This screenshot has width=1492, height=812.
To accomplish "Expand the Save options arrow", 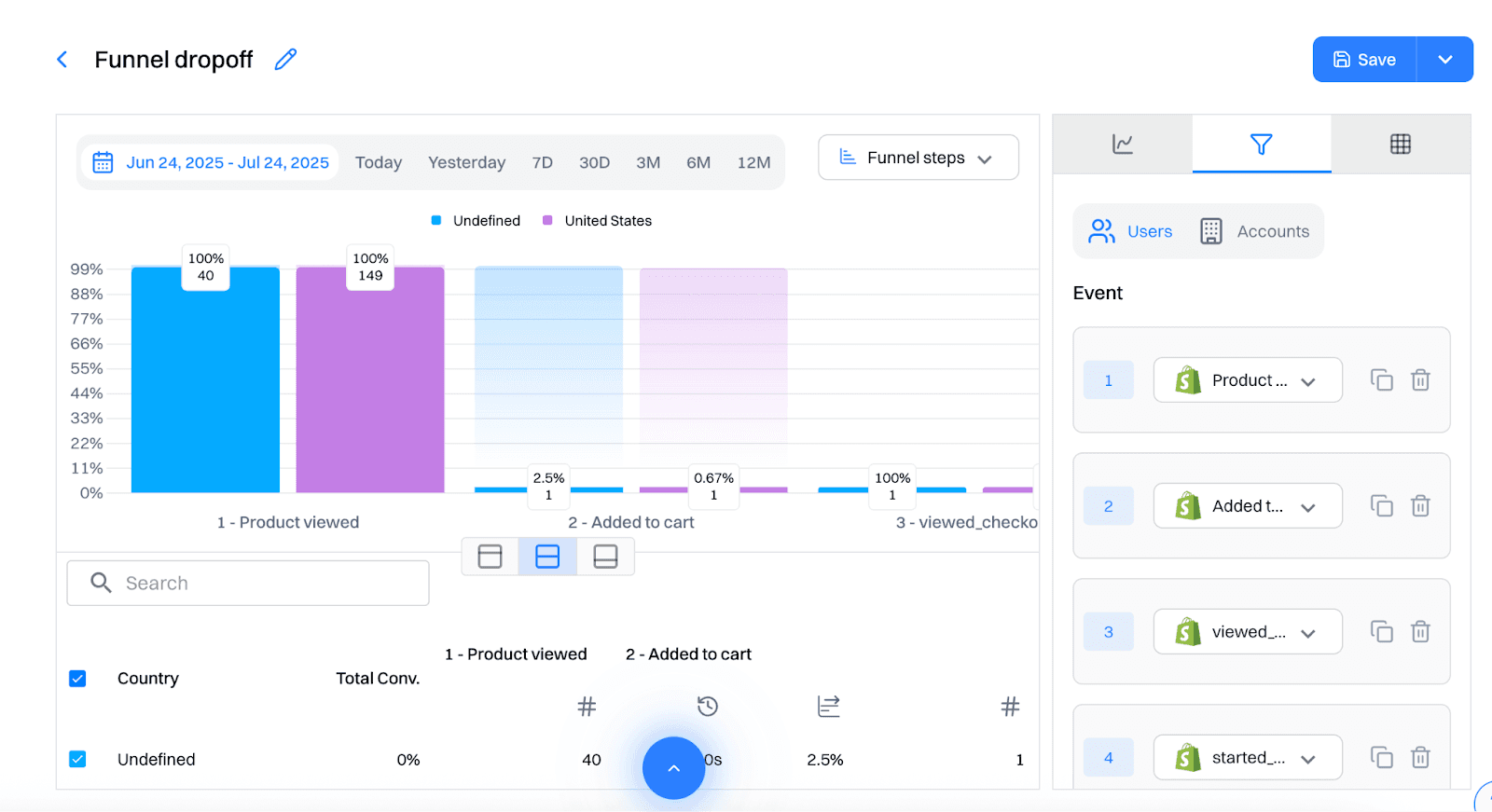I will coord(1444,60).
